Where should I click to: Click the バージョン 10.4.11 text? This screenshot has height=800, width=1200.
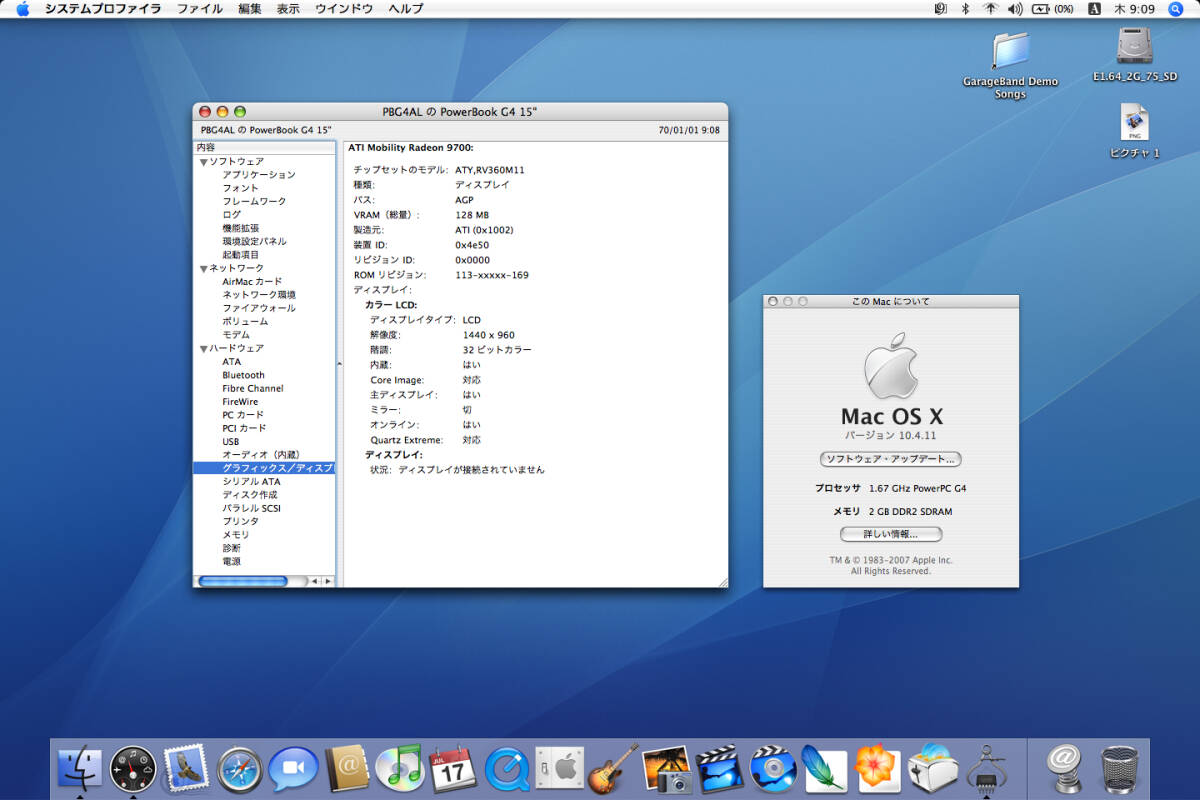point(890,436)
